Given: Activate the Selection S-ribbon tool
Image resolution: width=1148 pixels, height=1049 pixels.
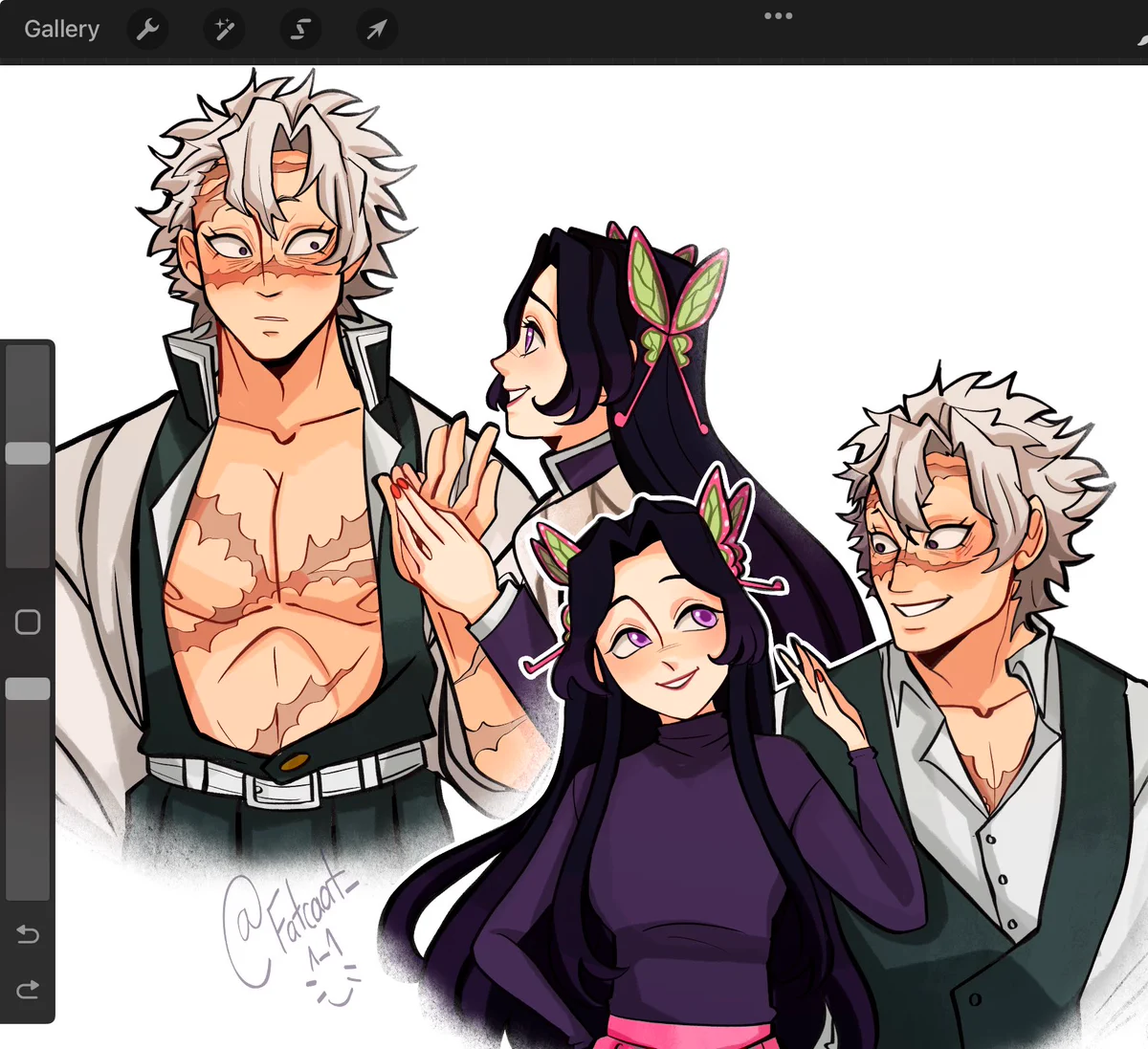Looking at the screenshot, I should pos(299,30).
